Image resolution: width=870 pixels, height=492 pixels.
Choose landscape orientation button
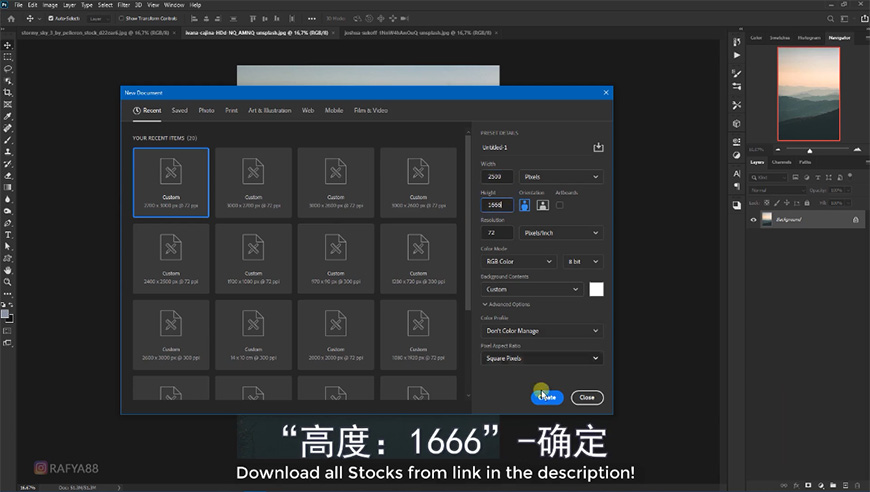click(x=543, y=205)
